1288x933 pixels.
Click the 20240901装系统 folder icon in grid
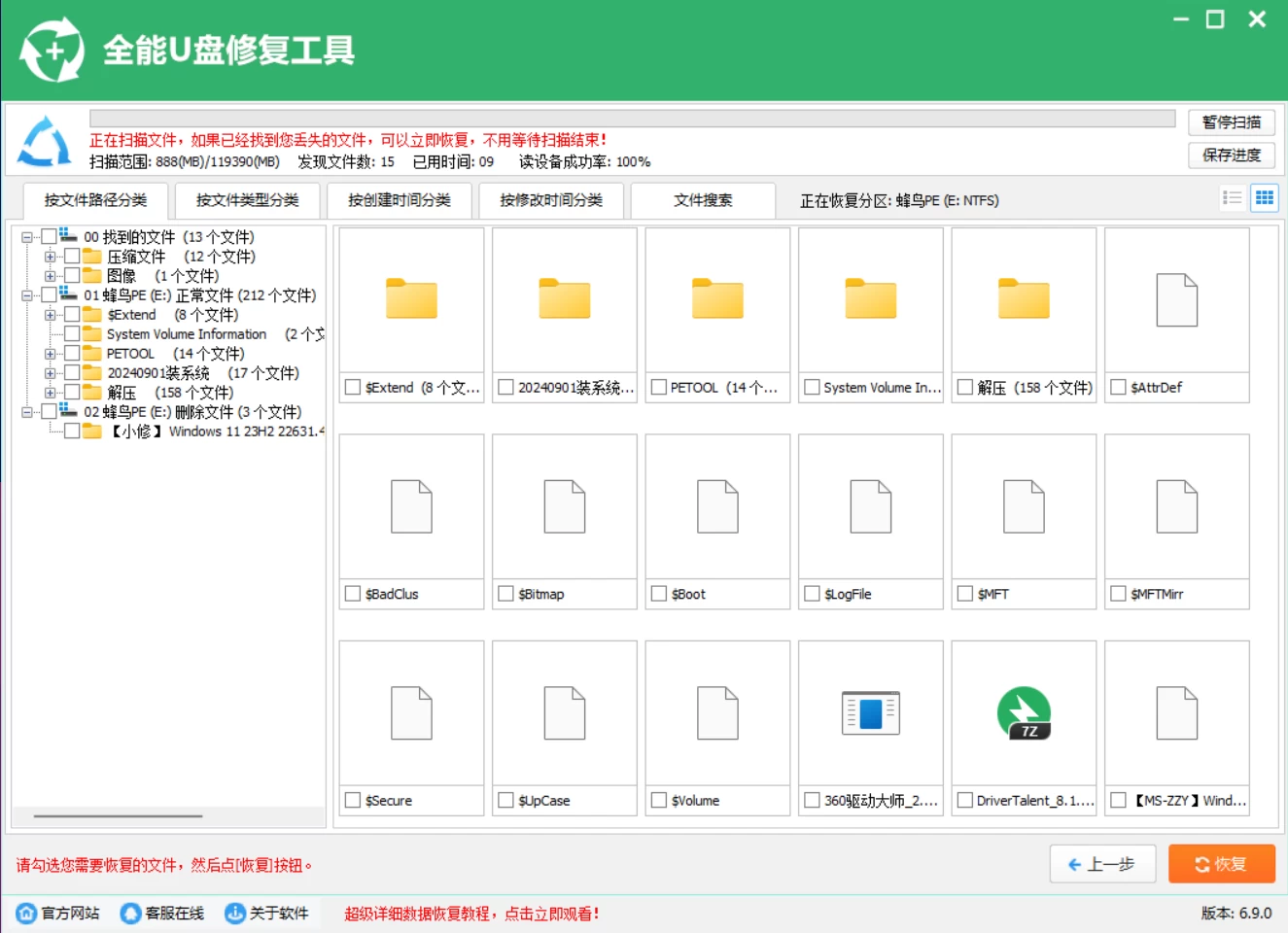coord(565,298)
